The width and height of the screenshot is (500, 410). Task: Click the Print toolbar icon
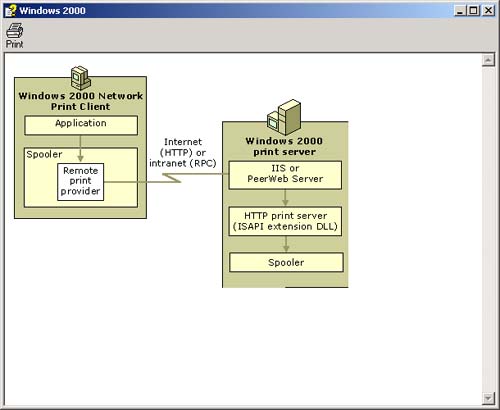14,36
